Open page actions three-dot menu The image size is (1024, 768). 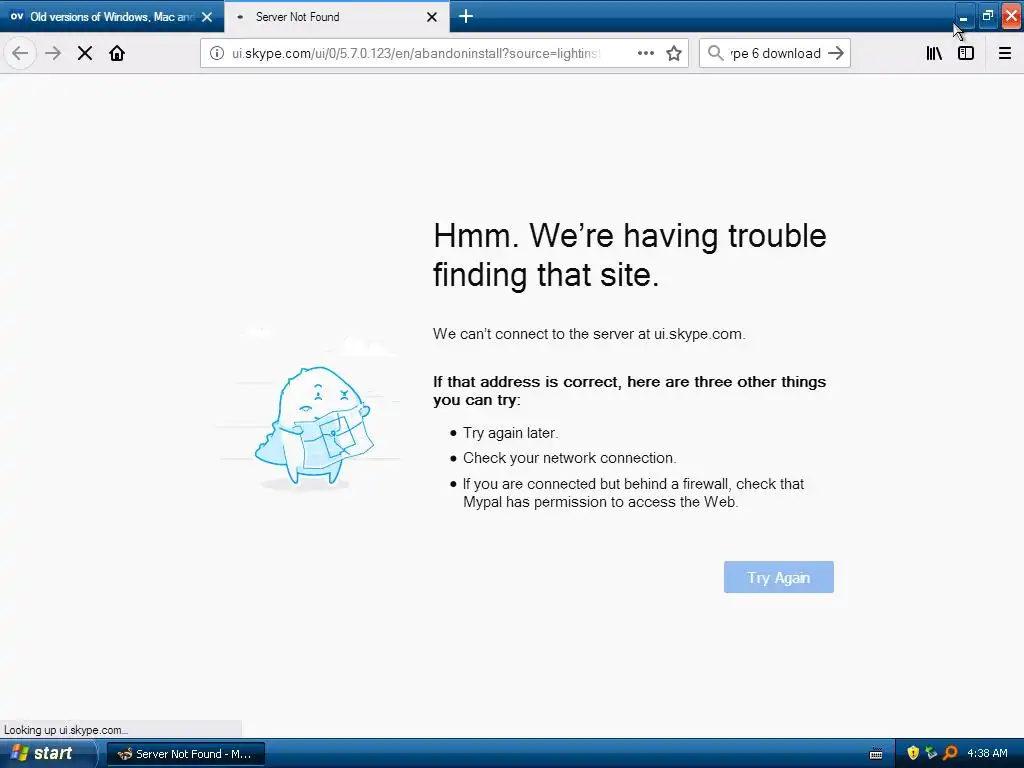(646, 54)
